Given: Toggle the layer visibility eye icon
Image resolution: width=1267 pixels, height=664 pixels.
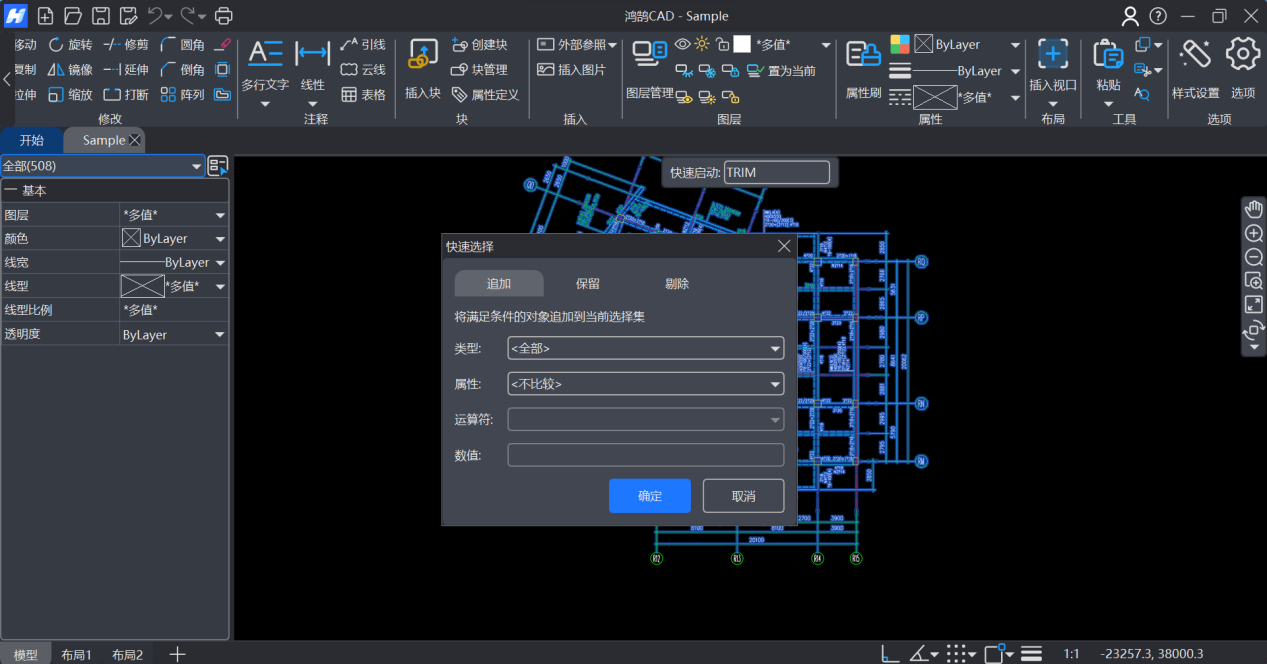Looking at the screenshot, I should point(682,44).
